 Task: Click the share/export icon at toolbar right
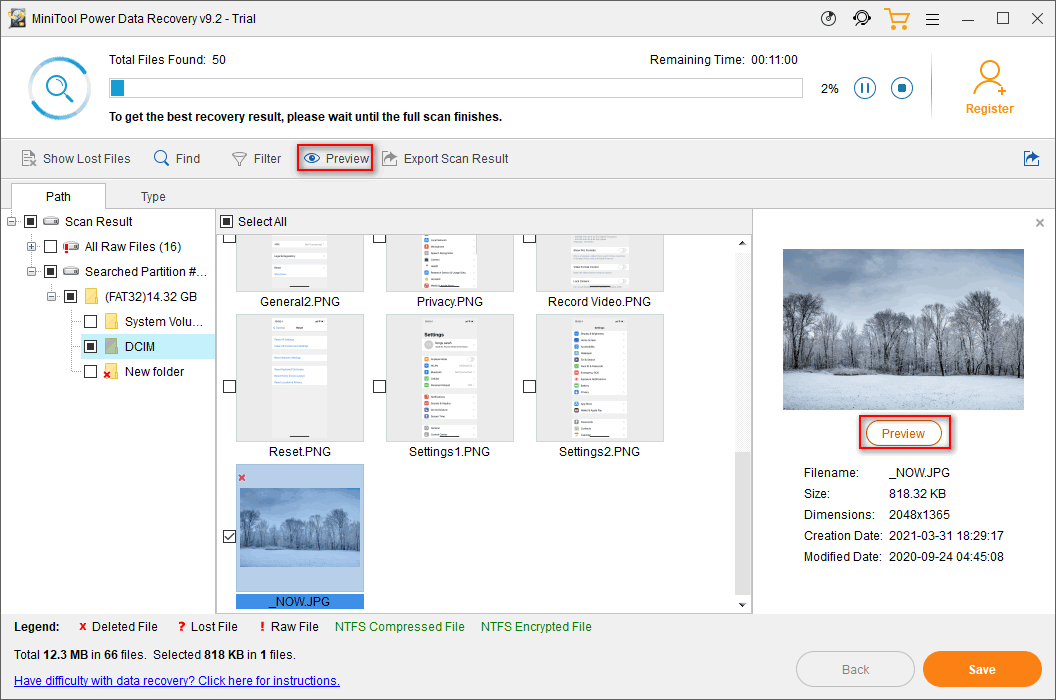tap(1031, 158)
